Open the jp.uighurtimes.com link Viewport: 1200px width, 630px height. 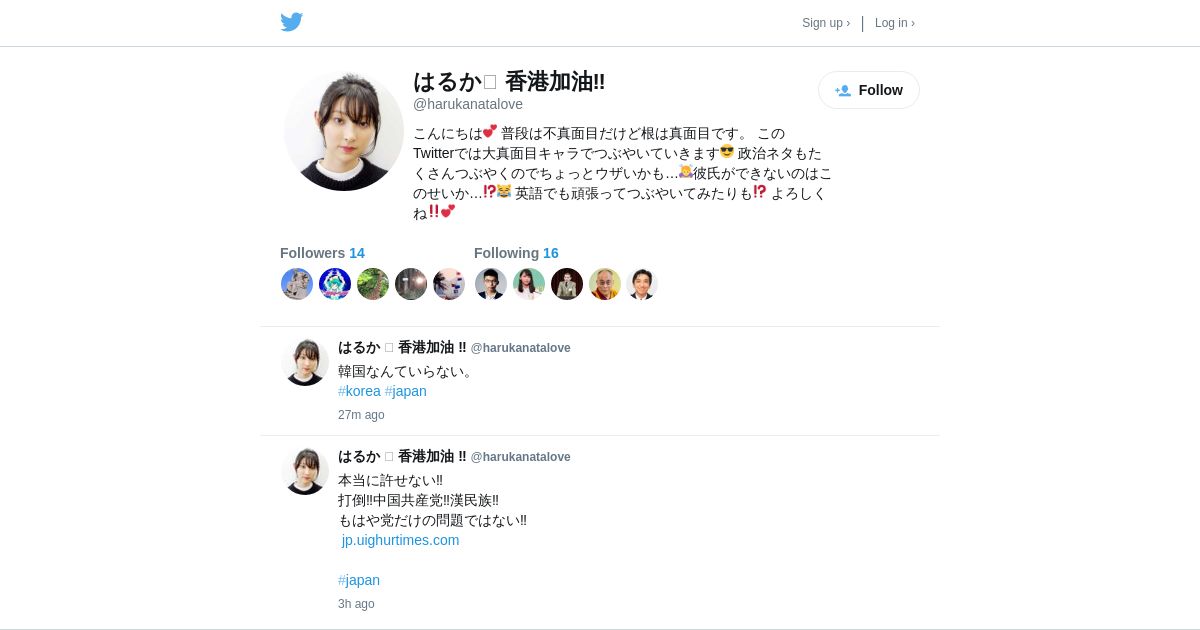pyautogui.click(x=400, y=540)
